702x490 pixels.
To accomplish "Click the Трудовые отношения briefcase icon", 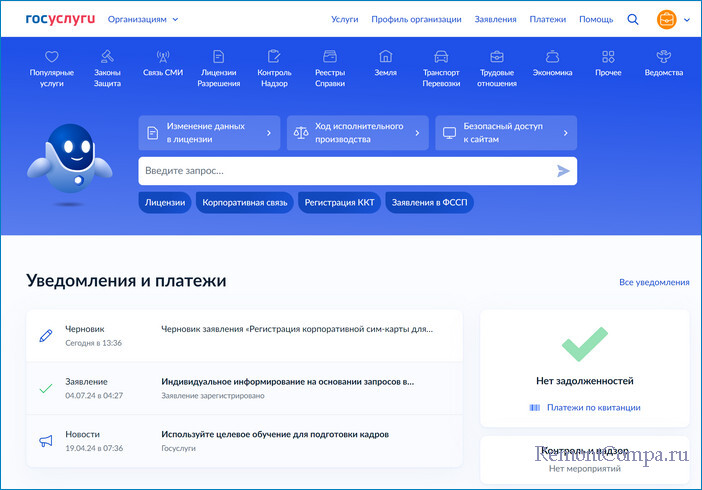I will (x=497, y=57).
